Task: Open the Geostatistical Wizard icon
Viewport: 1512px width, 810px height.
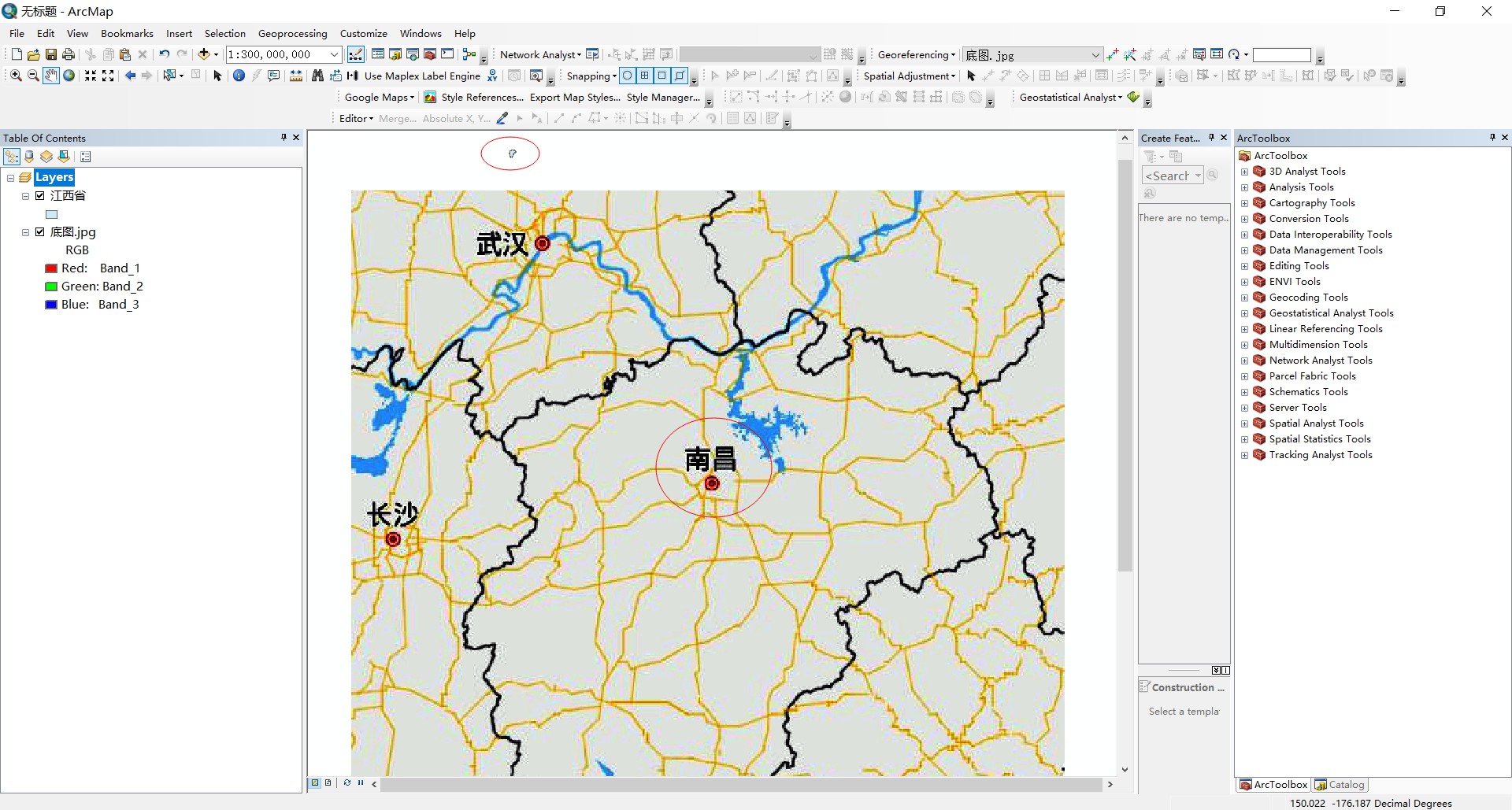Action: click(x=1133, y=97)
